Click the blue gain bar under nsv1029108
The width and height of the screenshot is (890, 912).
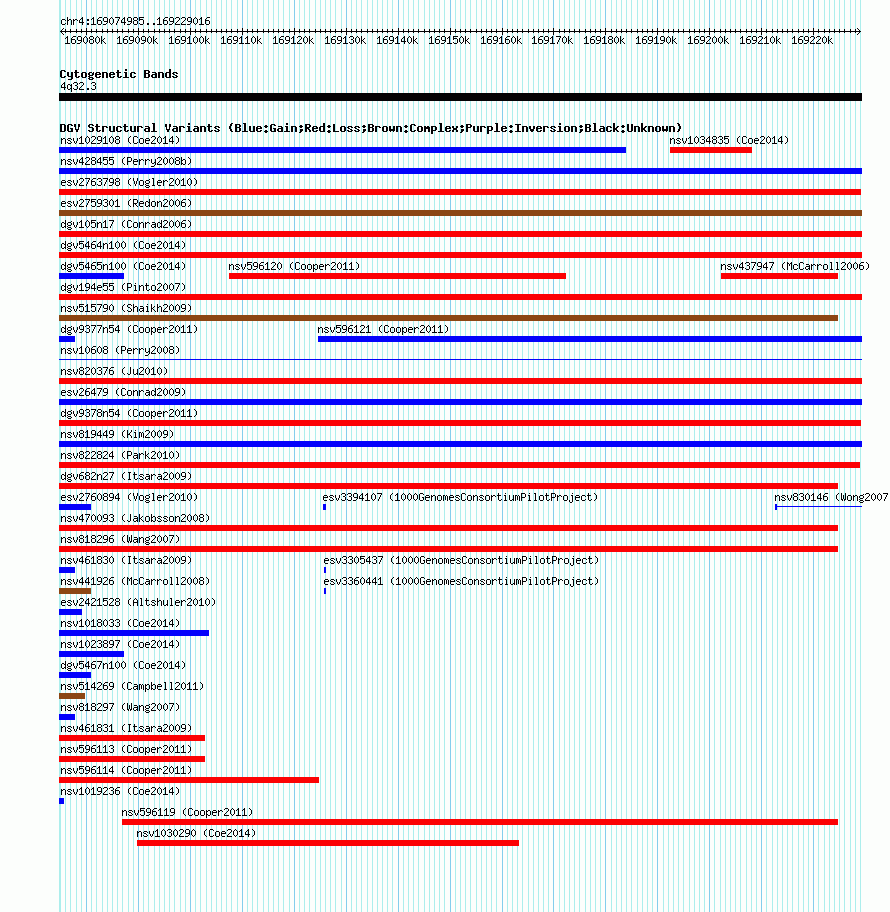click(343, 150)
